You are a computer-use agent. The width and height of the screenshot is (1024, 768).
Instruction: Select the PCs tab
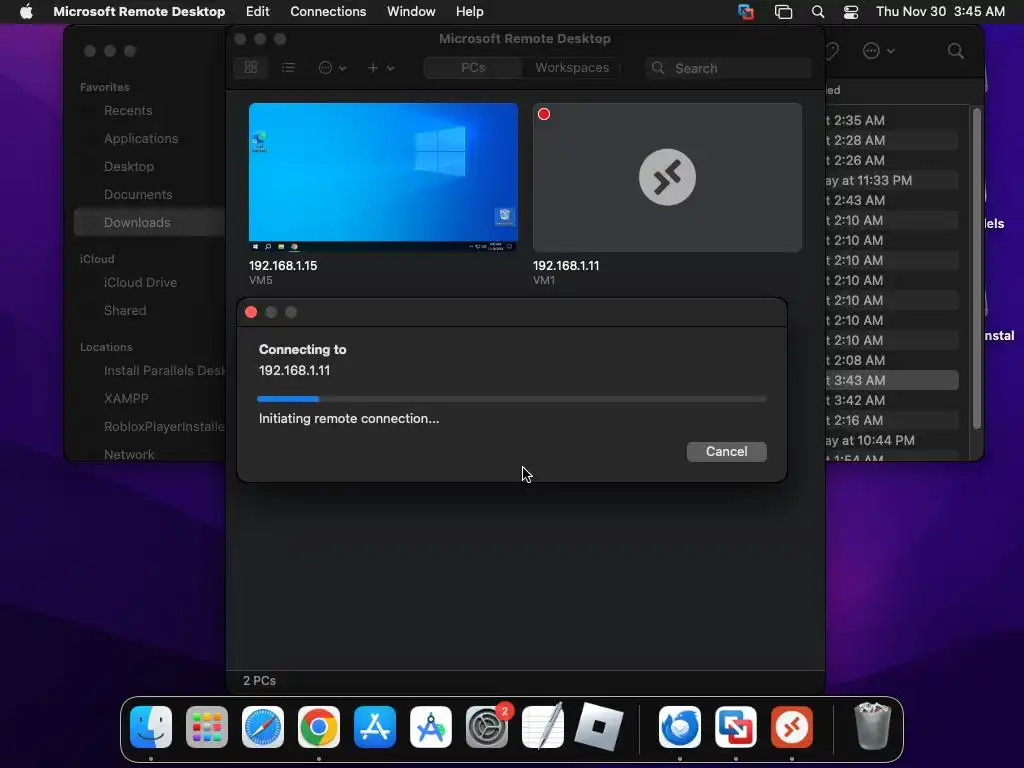[473, 68]
